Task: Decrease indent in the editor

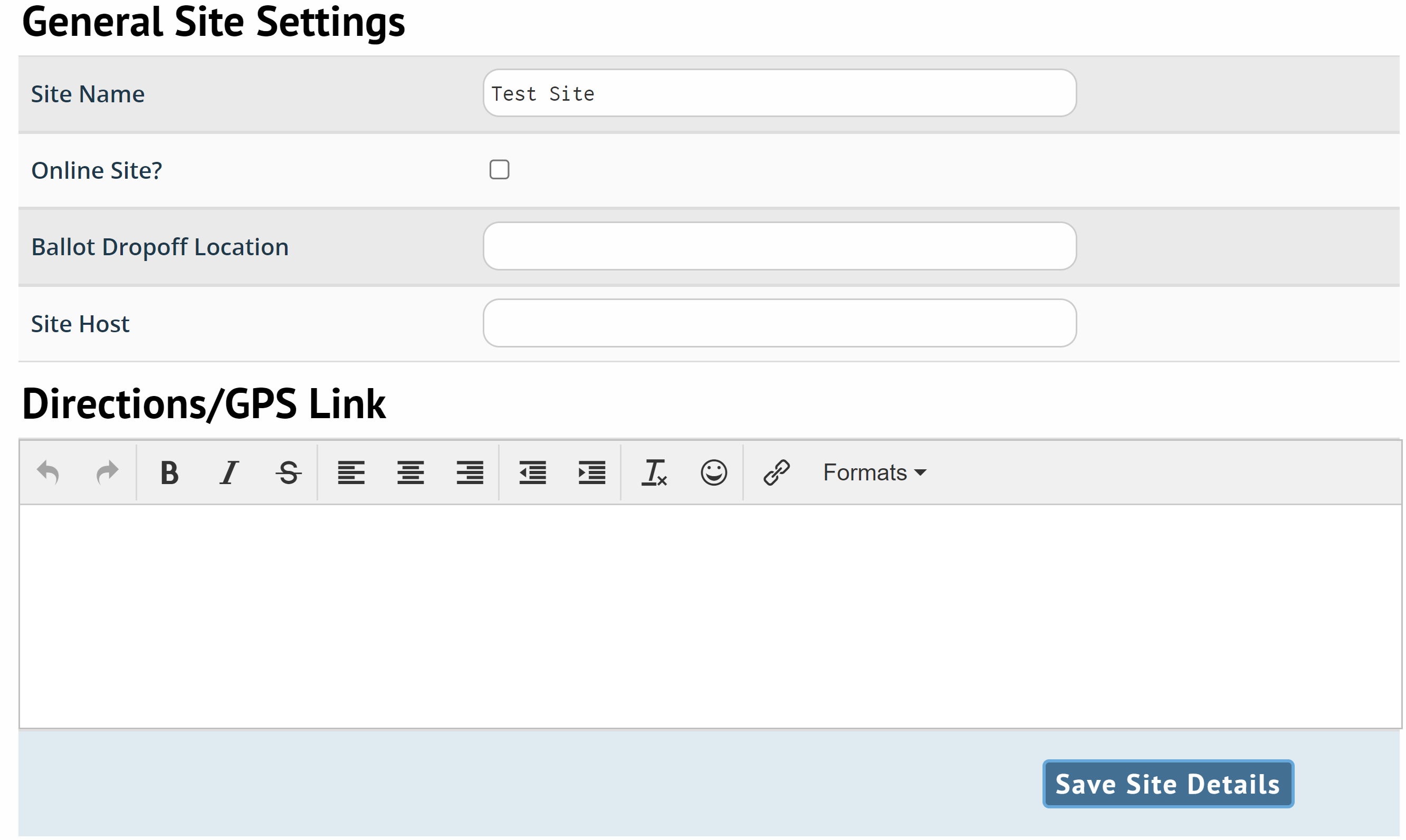Action: pyautogui.click(x=533, y=473)
